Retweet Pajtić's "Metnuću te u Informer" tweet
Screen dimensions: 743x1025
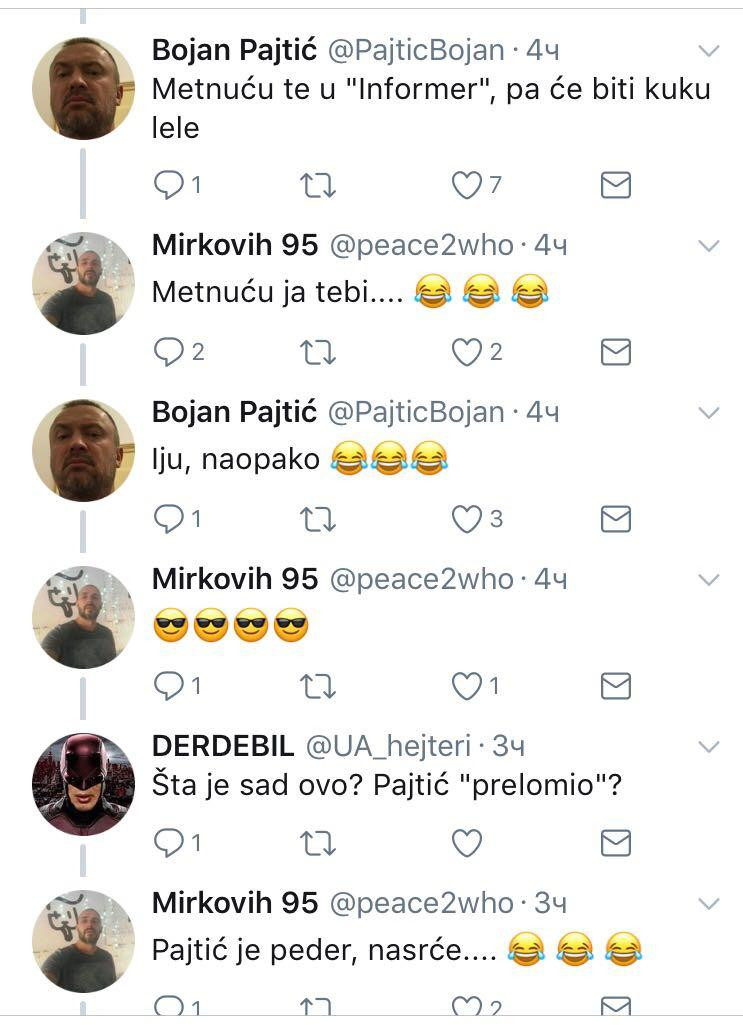(318, 185)
